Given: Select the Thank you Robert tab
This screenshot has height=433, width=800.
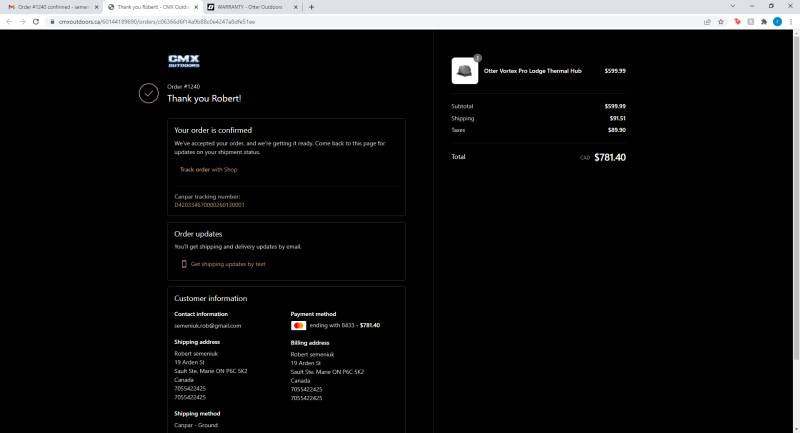Looking at the screenshot, I should coord(152,7).
